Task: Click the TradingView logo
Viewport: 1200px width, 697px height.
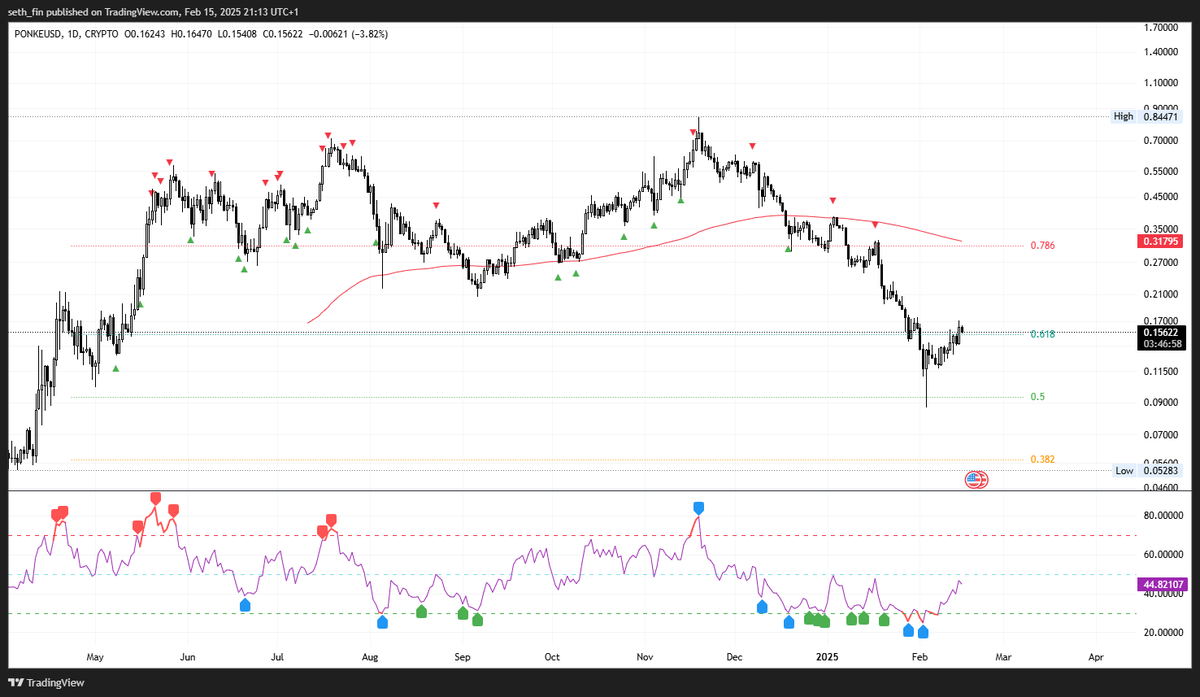Action: (x=46, y=683)
